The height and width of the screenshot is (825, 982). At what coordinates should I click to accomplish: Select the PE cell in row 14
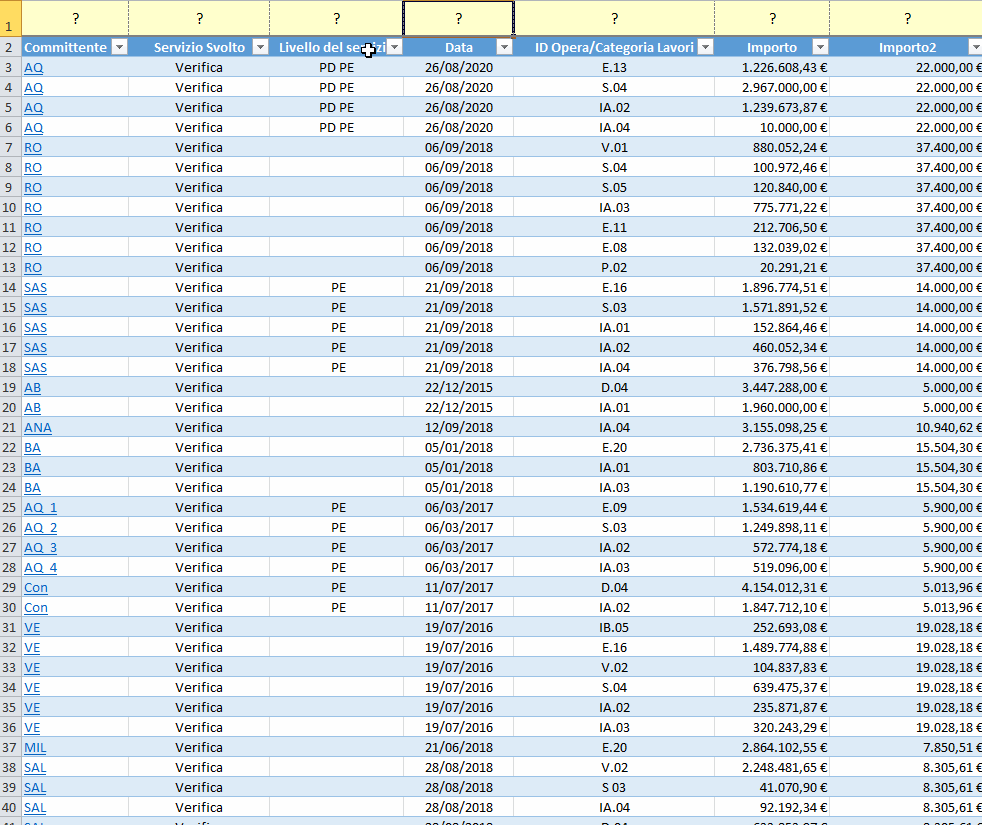point(336,288)
